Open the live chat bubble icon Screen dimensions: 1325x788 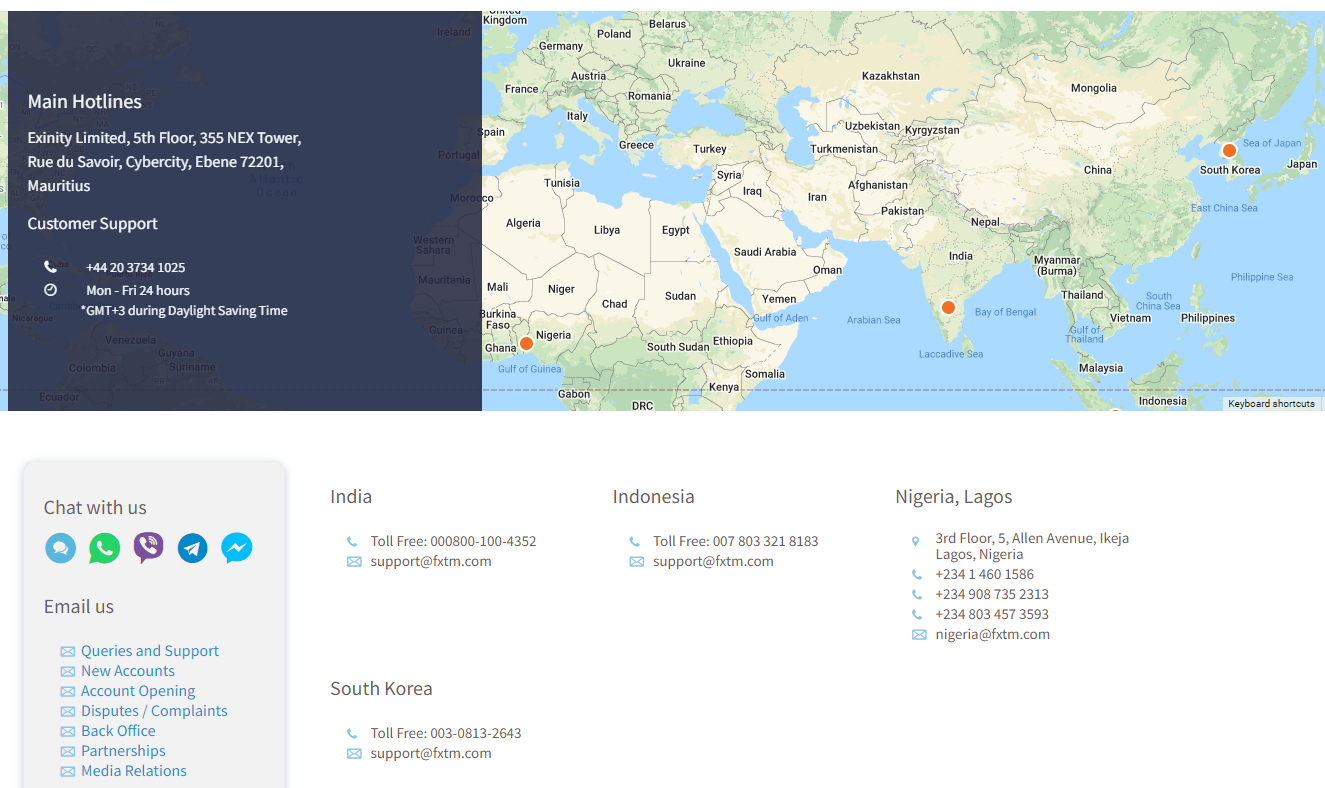click(x=61, y=548)
